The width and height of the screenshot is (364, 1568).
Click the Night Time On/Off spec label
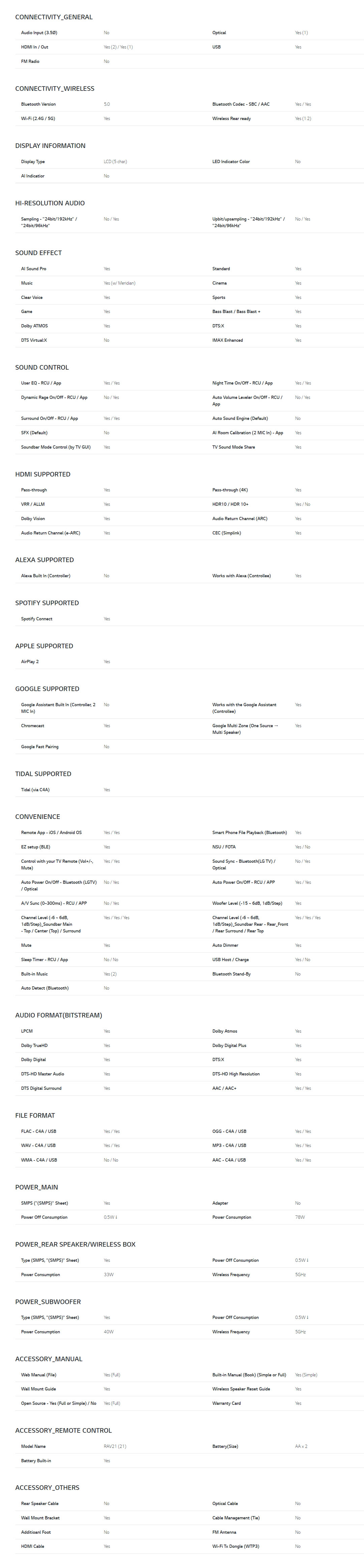pos(242,383)
